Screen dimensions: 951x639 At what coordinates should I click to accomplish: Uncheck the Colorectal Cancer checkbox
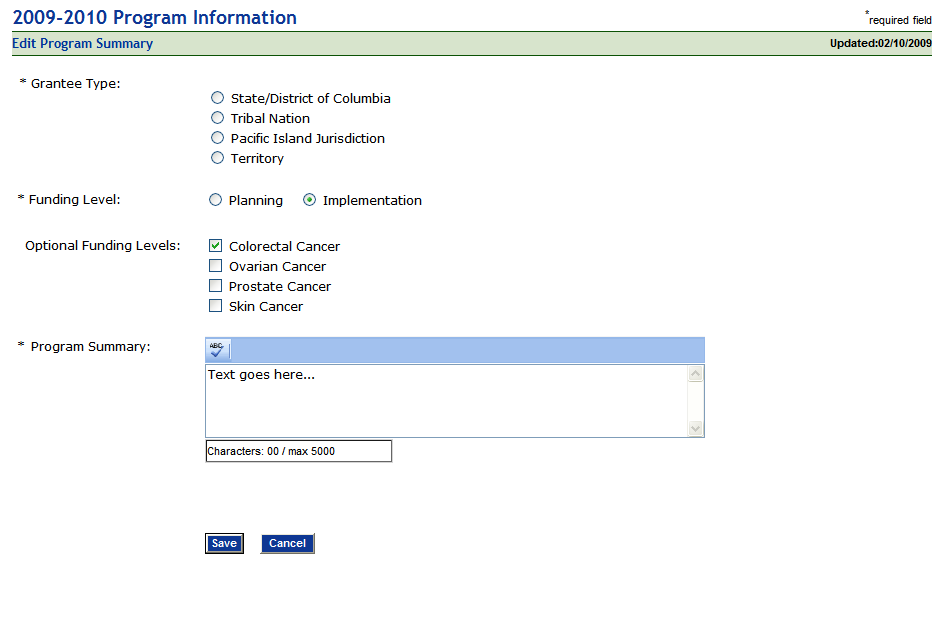tap(215, 246)
